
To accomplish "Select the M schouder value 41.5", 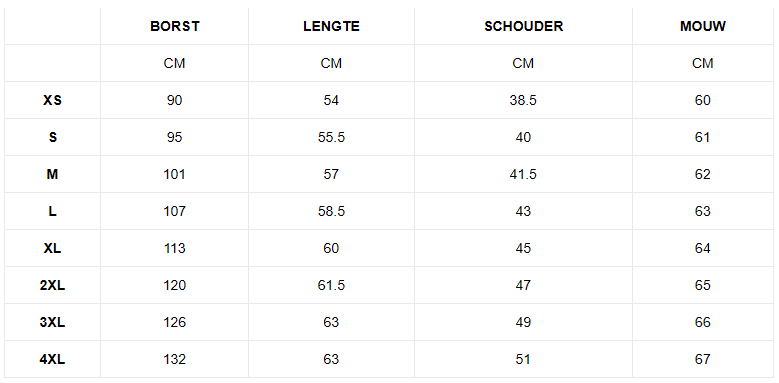I will coord(523,174).
